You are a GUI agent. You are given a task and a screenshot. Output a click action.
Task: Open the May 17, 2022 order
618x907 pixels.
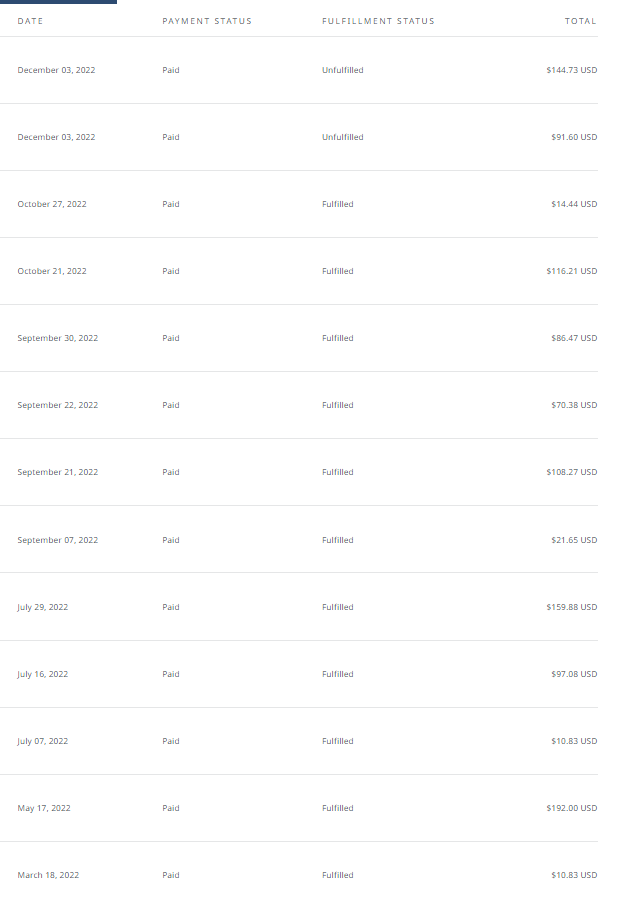click(299, 808)
